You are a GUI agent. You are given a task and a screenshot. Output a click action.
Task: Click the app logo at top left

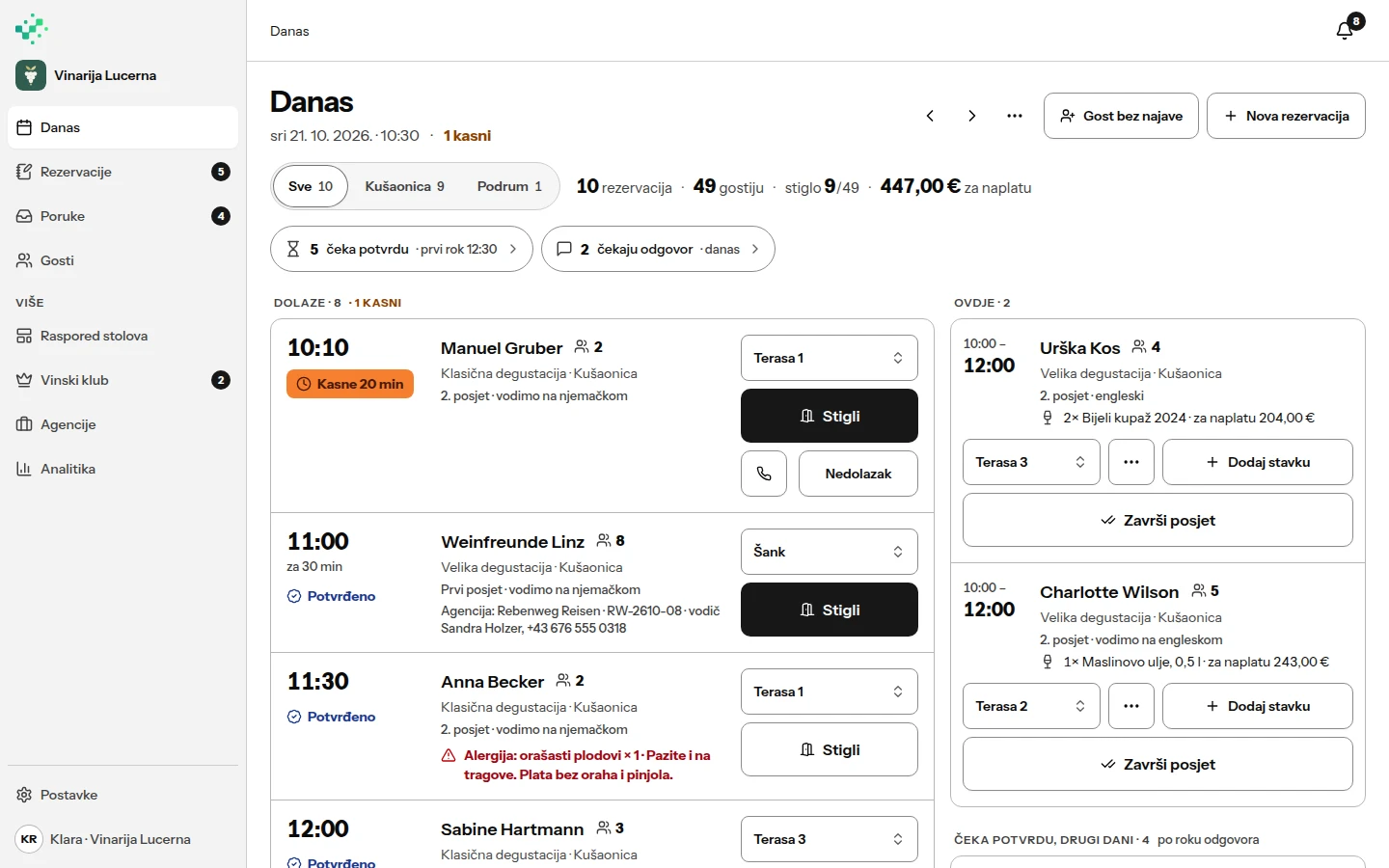point(31,28)
